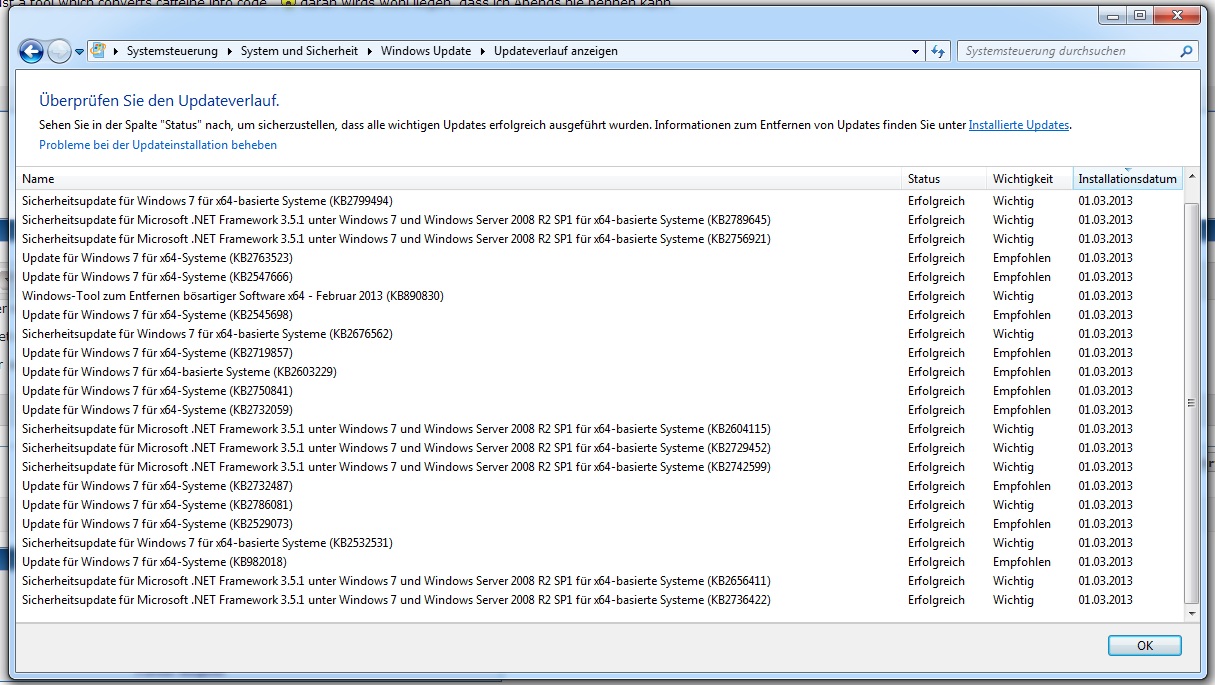Expand arrow after 'Windows Update' breadcrumb
This screenshot has height=685, width=1215.
[x=483, y=51]
